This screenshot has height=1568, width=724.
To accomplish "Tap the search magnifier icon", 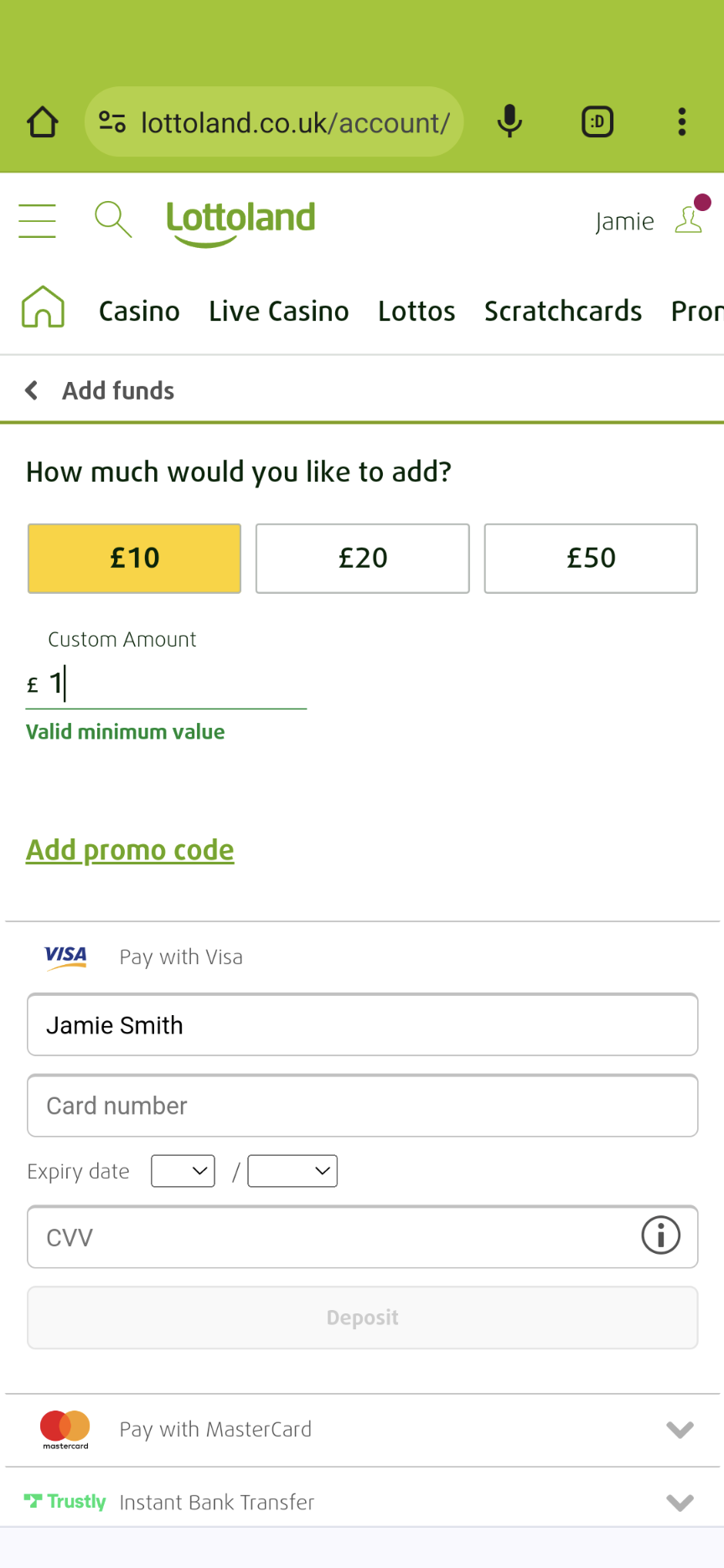I will pyautogui.click(x=113, y=220).
